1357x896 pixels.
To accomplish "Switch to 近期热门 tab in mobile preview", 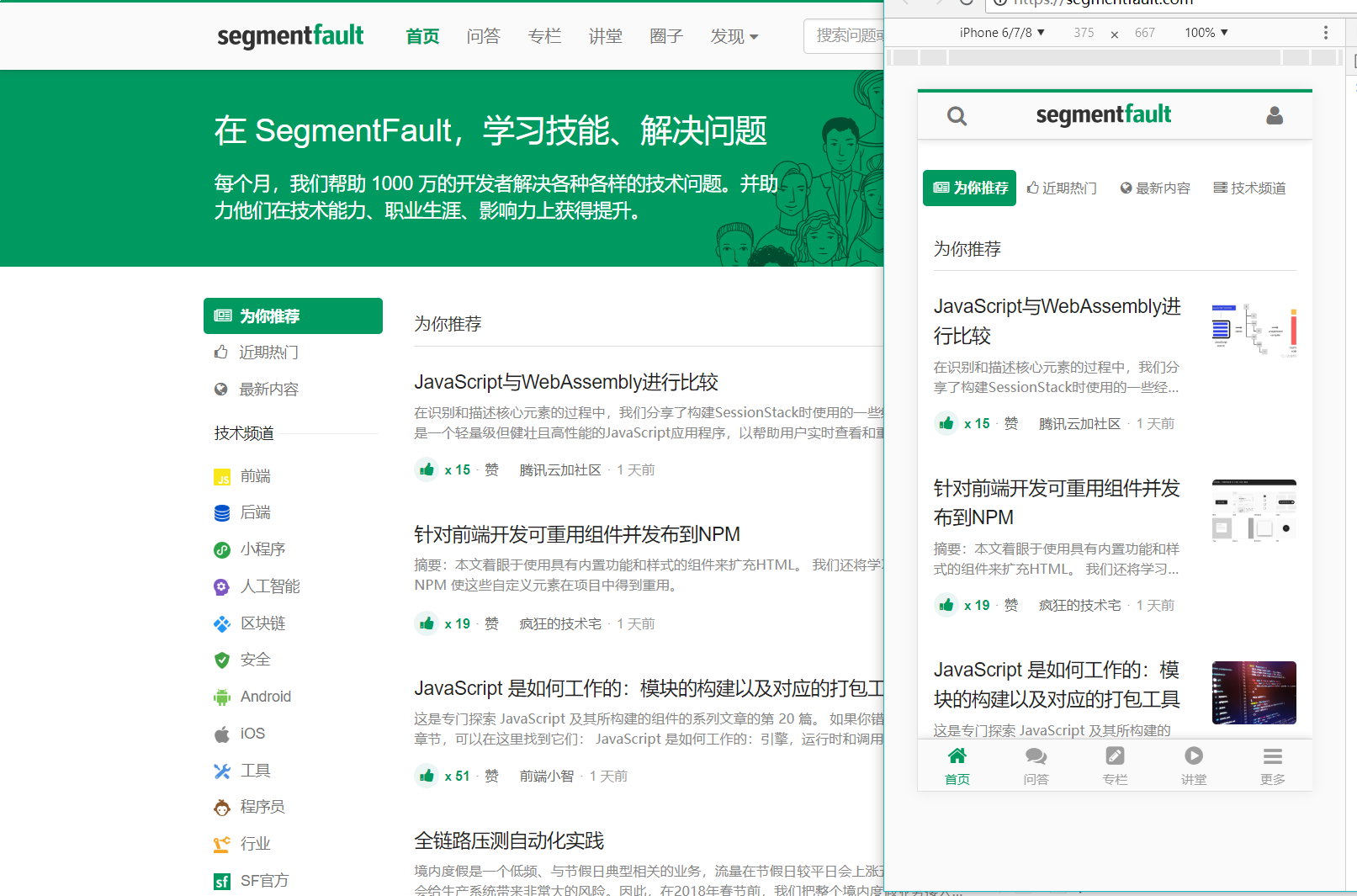I will (x=1062, y=188).
